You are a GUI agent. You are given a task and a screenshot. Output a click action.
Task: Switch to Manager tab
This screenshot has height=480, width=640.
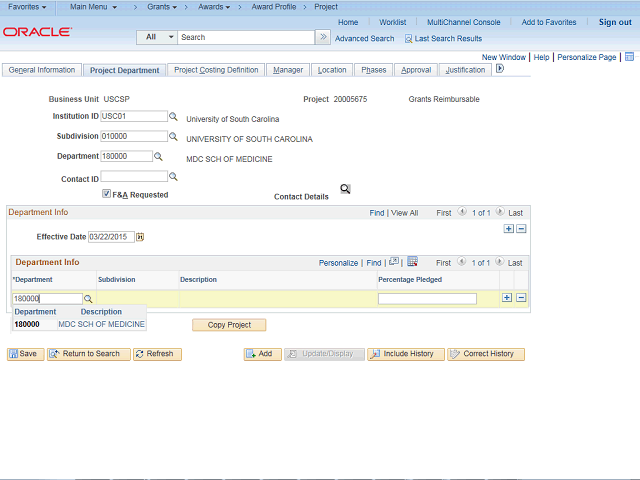tap(288, 70)
